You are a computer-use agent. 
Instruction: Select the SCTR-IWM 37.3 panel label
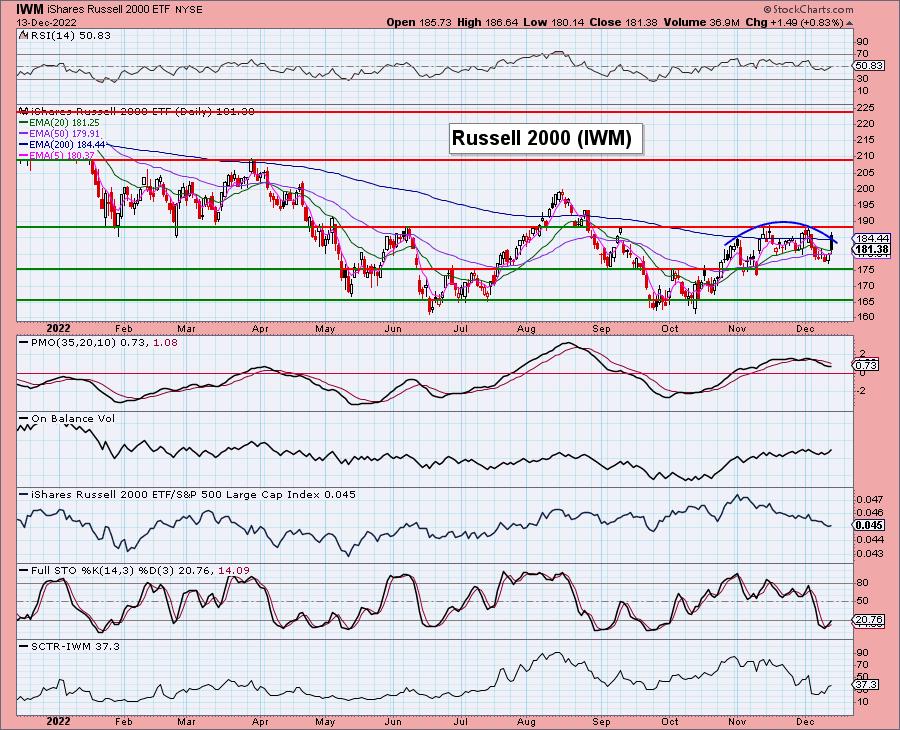click(x=69, y=647)
